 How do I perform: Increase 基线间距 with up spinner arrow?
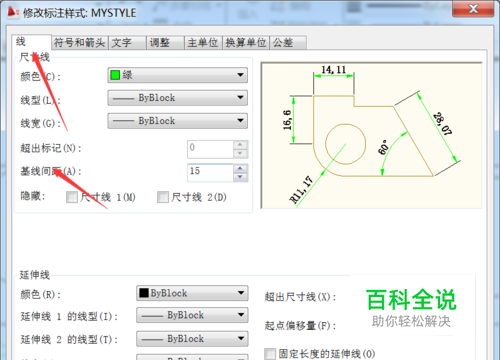[240, 168]
